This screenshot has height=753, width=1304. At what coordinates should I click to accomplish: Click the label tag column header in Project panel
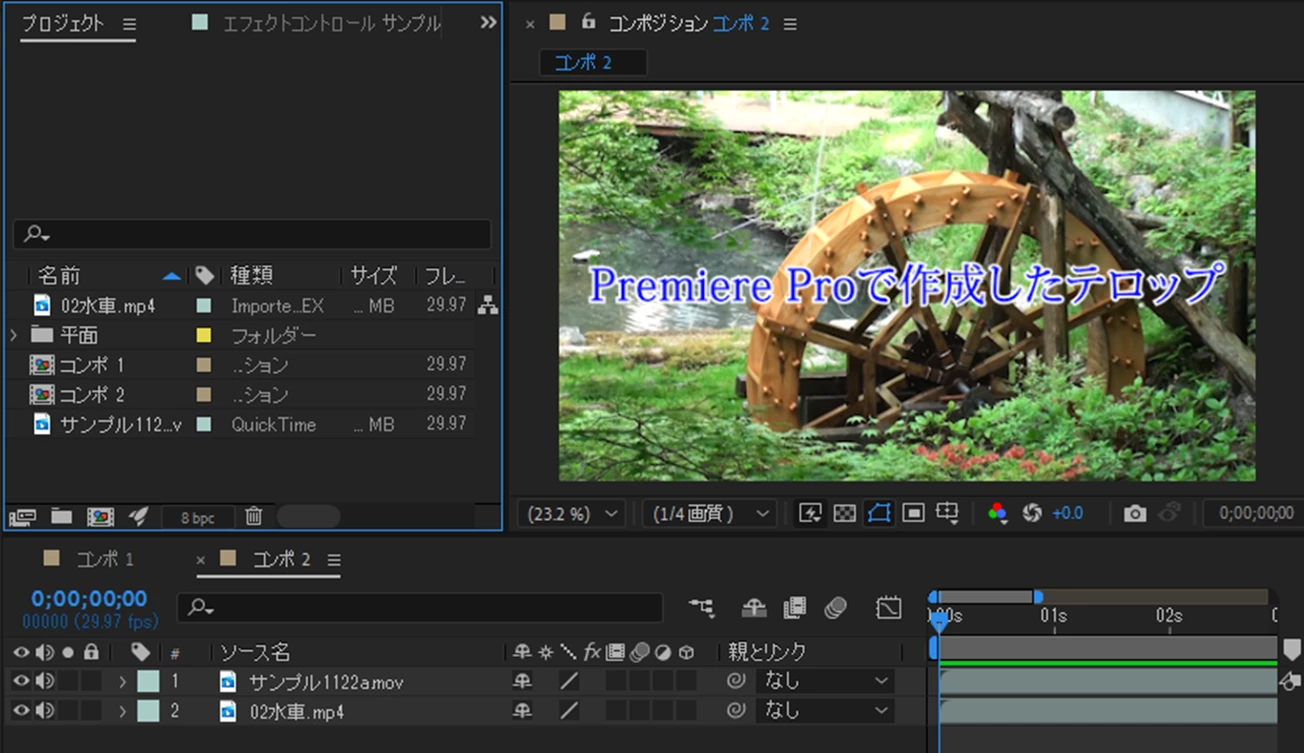[x=204, y=275]
